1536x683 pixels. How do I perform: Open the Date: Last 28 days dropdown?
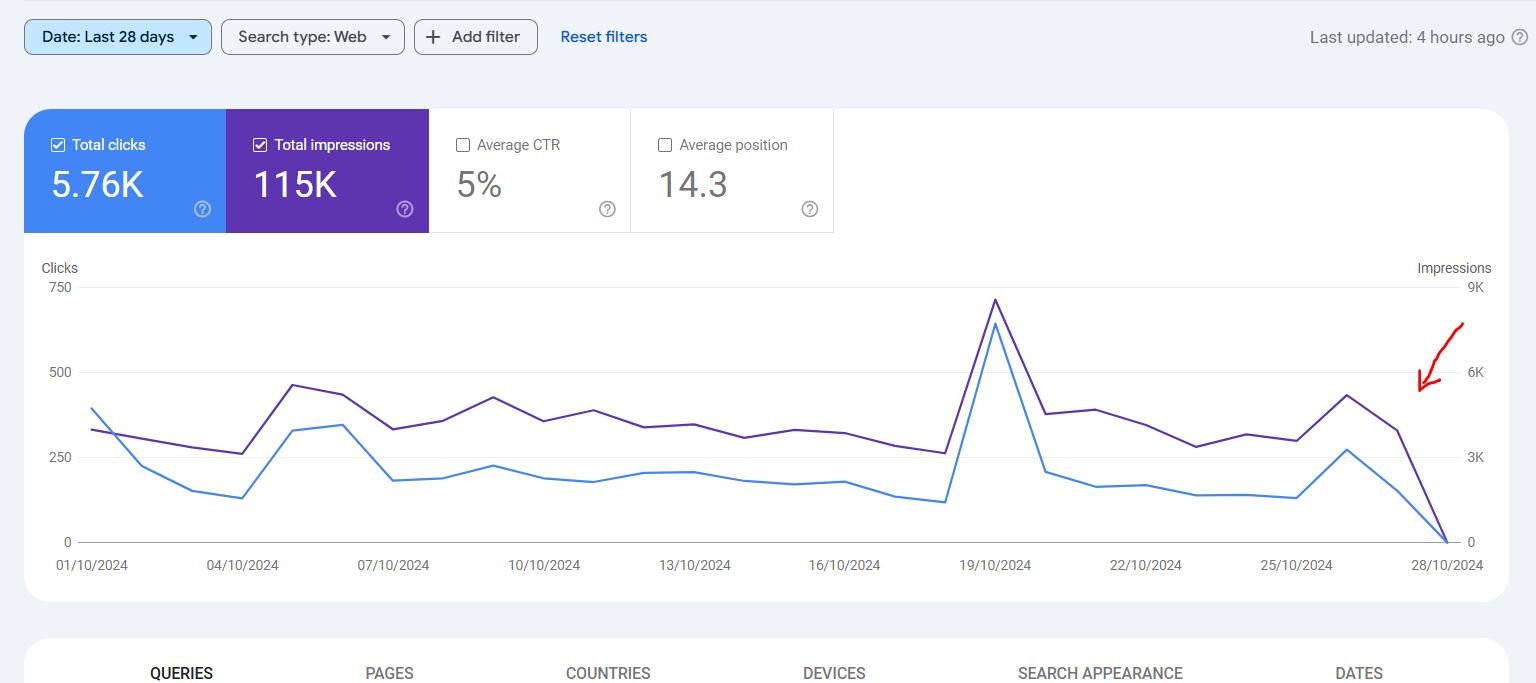point(118,37)
